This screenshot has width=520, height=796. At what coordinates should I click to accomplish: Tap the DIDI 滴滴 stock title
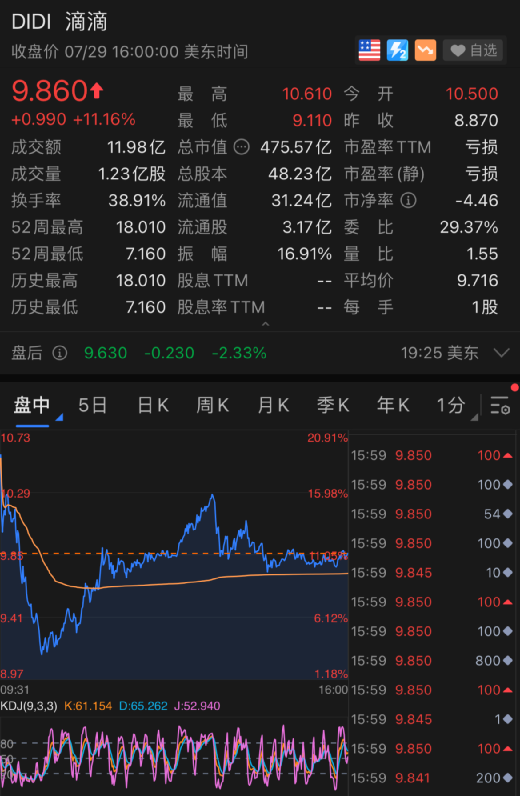[x=59, y=22]
